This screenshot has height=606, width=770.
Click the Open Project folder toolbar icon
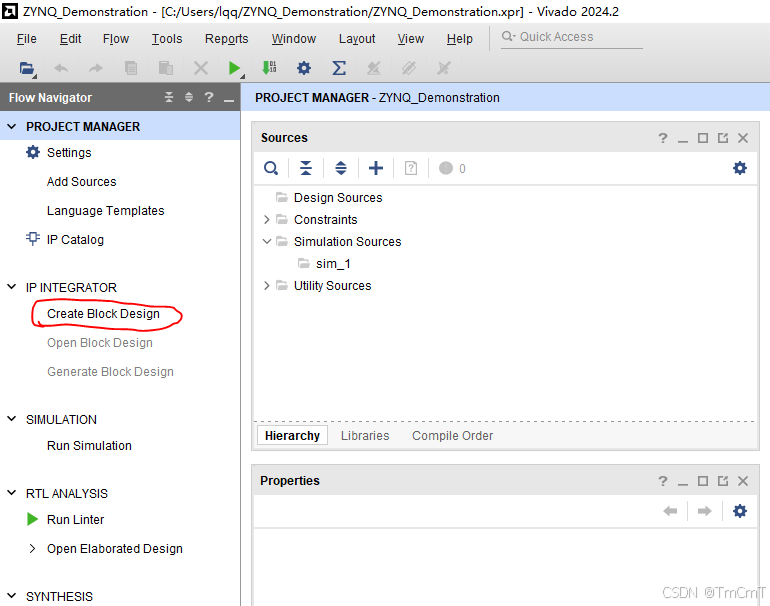(x=27, y=68)
